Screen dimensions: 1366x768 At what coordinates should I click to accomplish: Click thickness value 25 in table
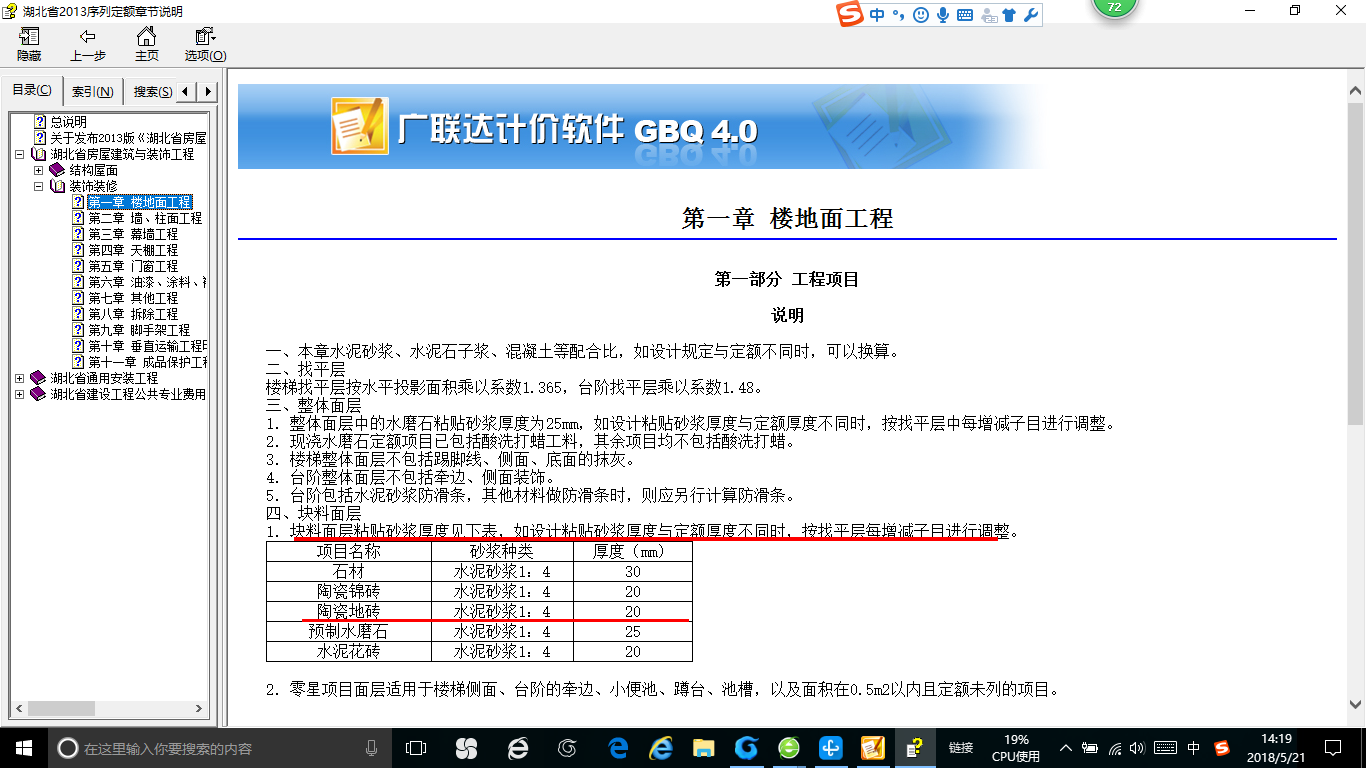click(632, 632)
